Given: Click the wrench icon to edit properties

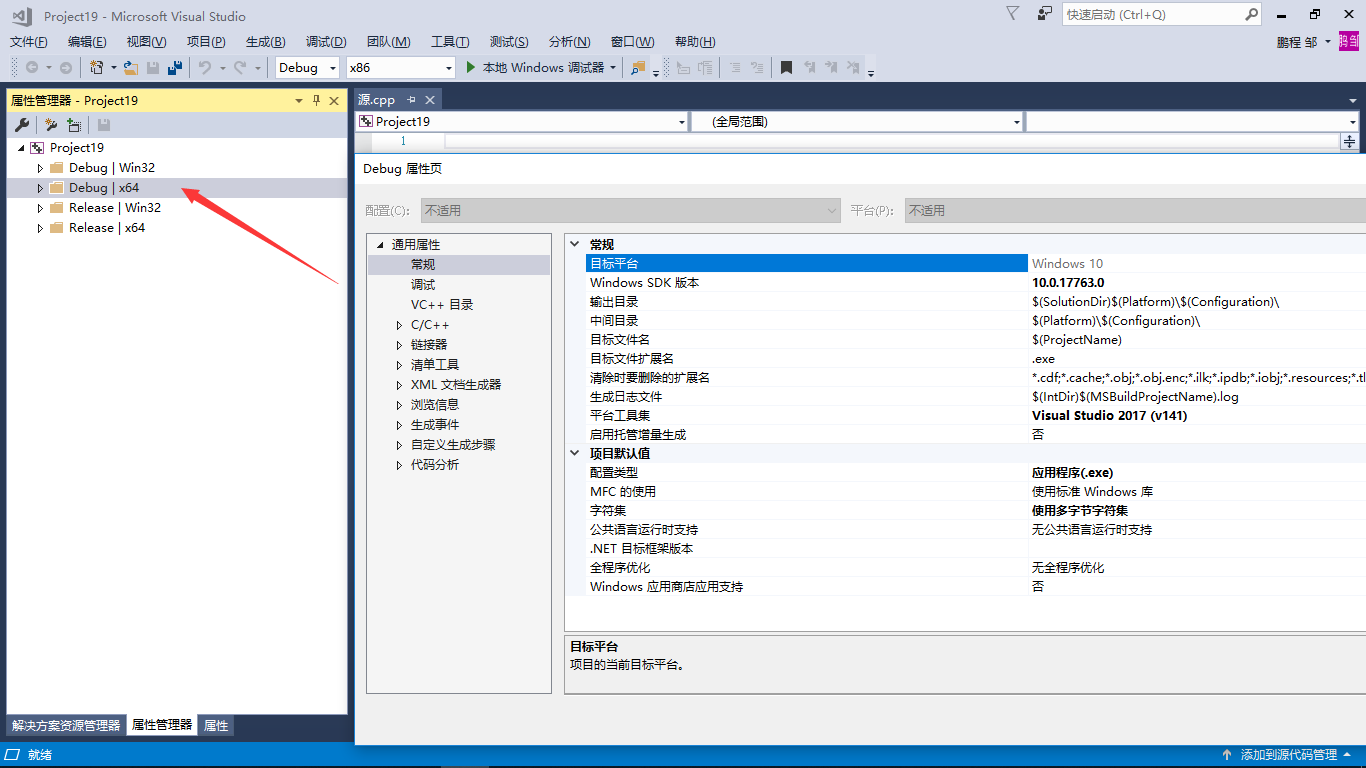Looking at the screenshot, I should click(22, 124).
